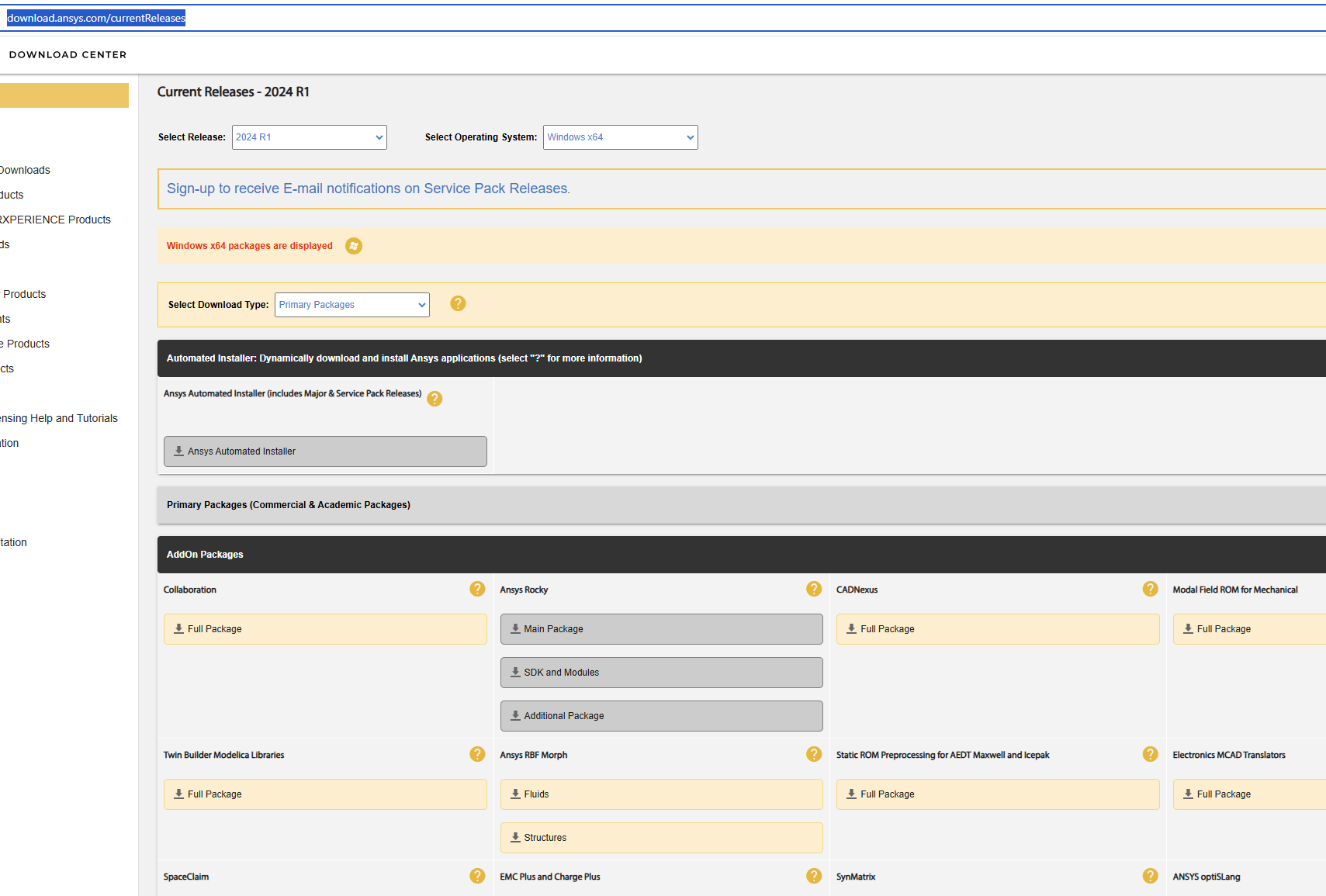Viewport: 1326px width, 896px height.
Task: Click the browser address bar URL
Action: pyautogui.click(x=96, y=18)
